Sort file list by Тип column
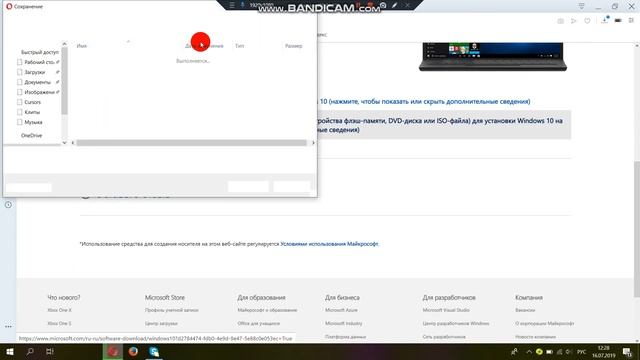Image resolution: width=640 pixels, height=360 pixels. (240, 46)
